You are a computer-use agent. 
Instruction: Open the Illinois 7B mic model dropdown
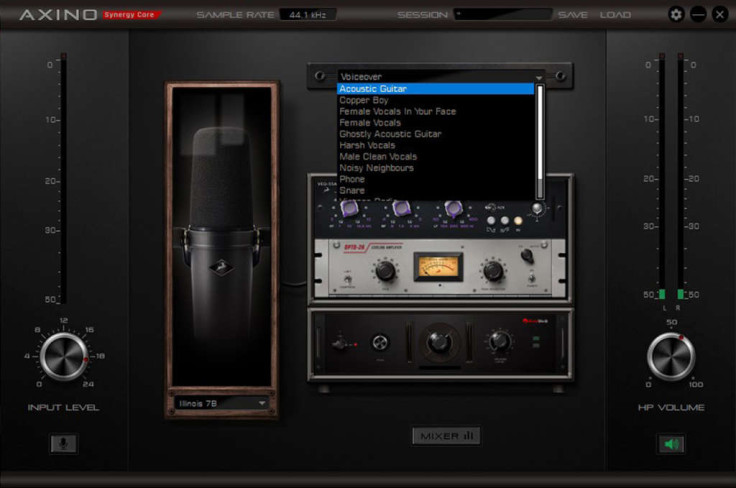[x=221, y=403]
